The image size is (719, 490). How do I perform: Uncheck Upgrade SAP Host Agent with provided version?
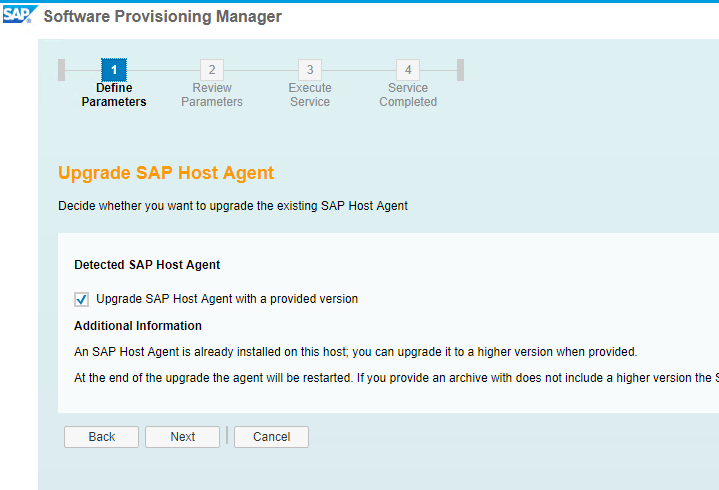[x=81, y=299]
